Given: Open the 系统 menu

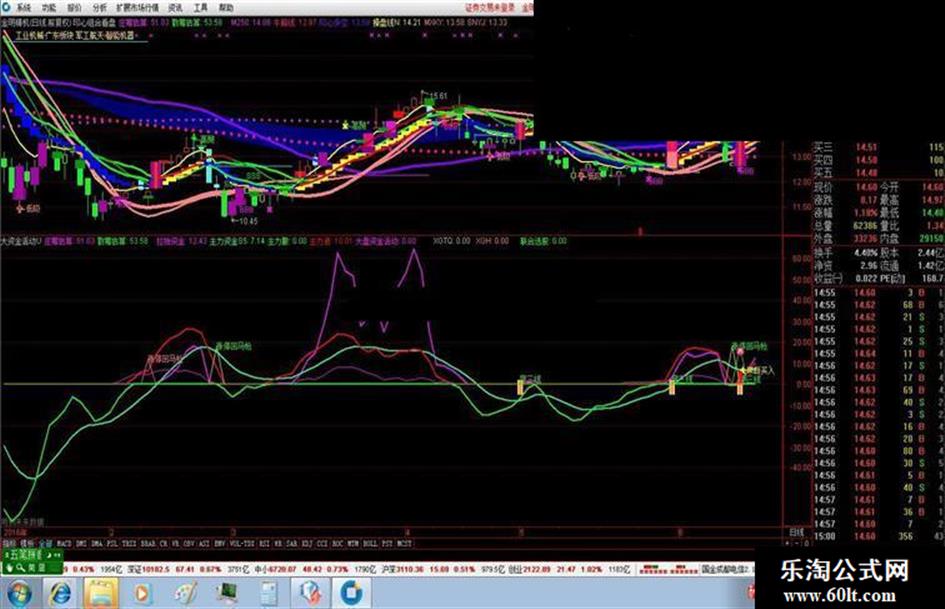Looking at the screenshot, I should (x=24, y=8).
